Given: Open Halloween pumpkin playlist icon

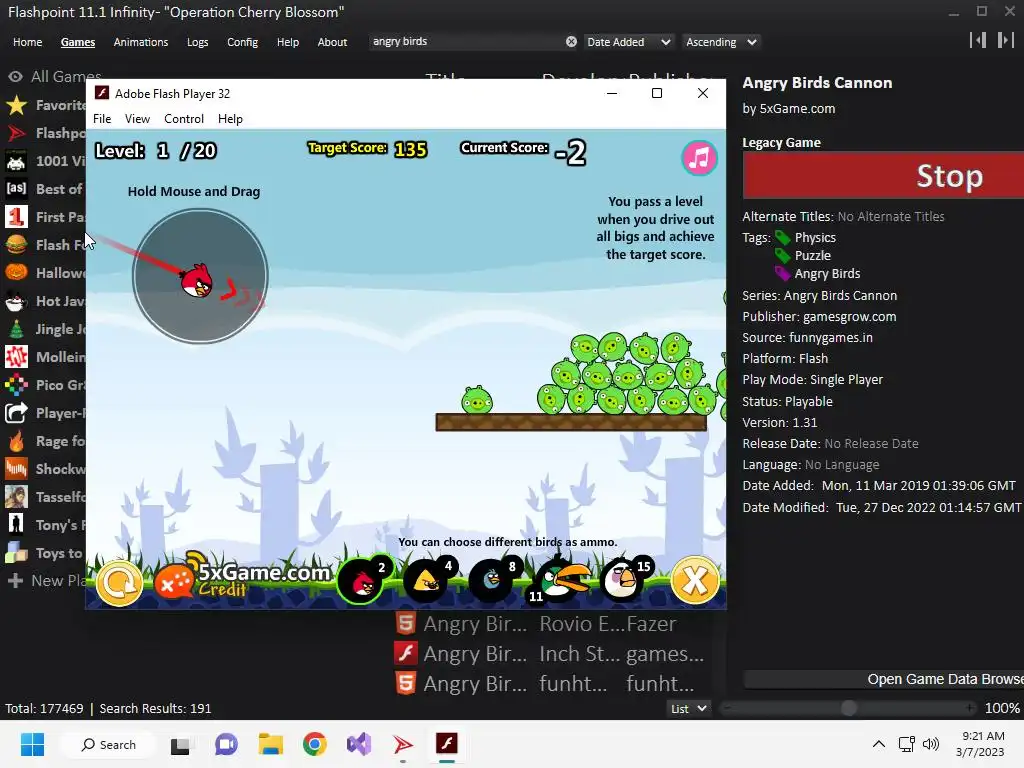Looking at the screenshot, I should coord(16,273).
